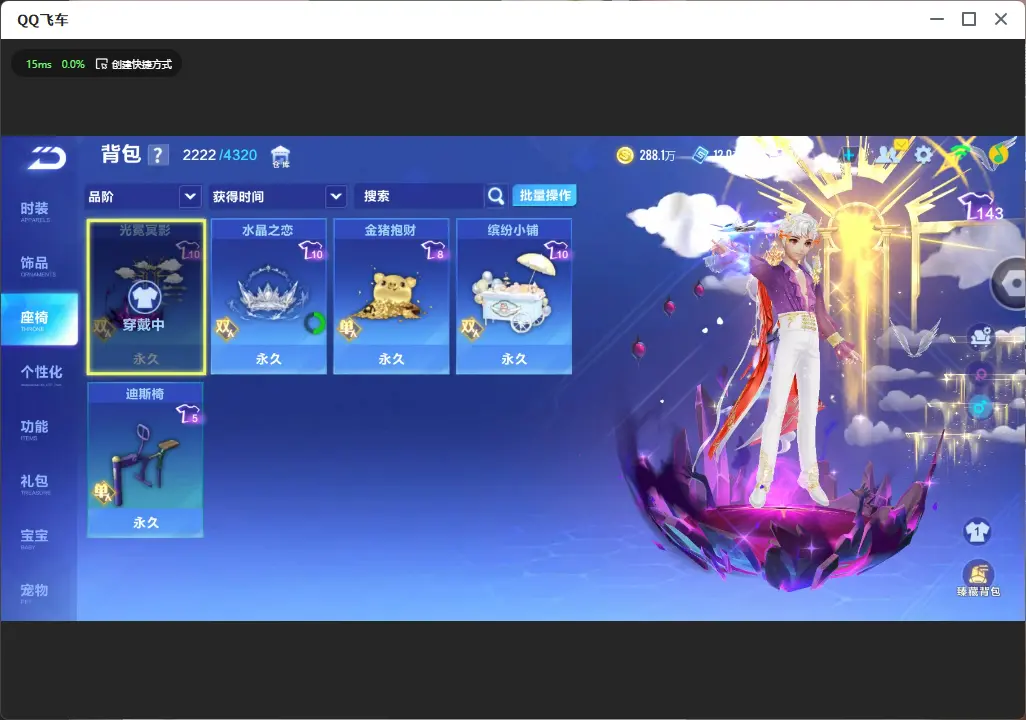Open the 功能 items tab

tap(35, 428)
